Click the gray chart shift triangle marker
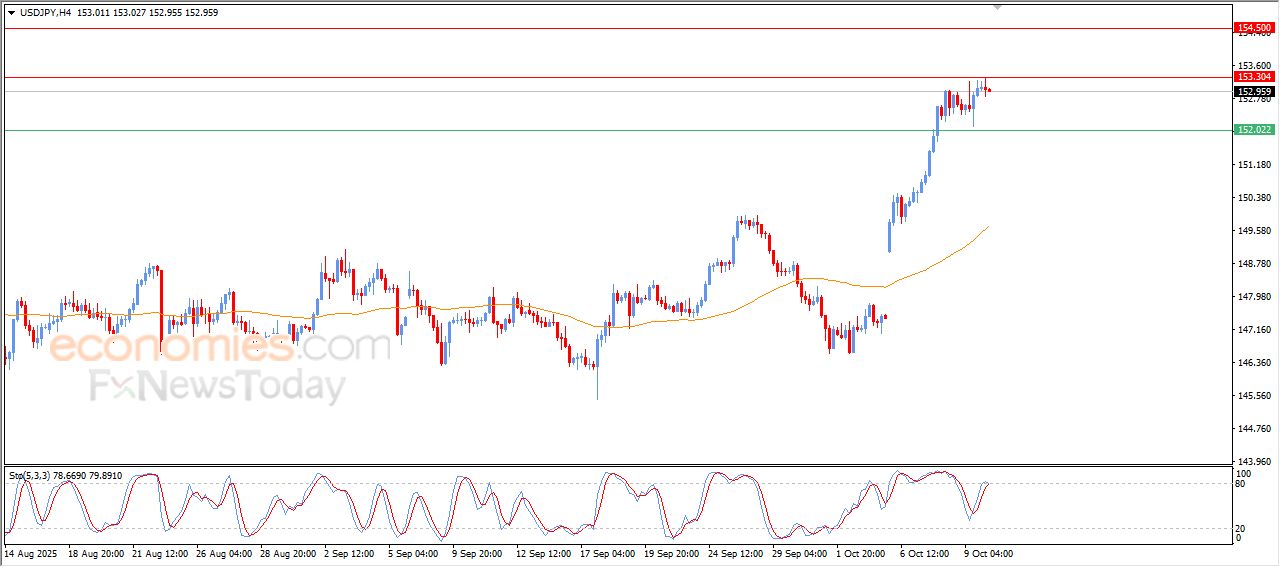This screenshot has height=567, width=1280. pyautogui.click(x=997, y=7)
